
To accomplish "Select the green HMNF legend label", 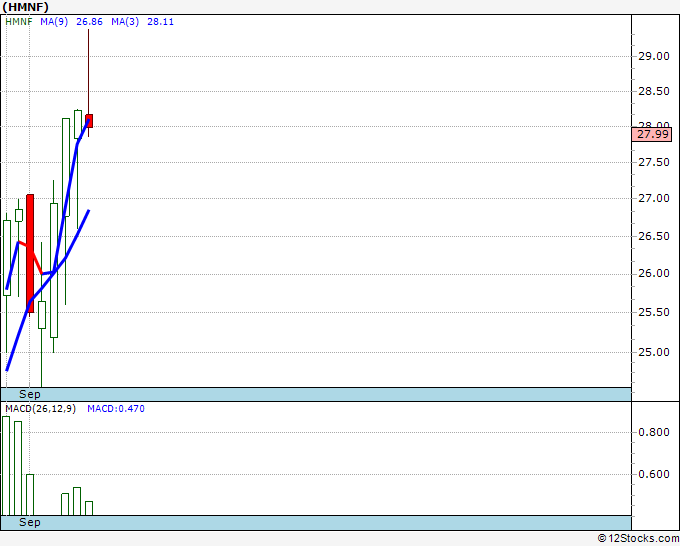I will 19,22.
